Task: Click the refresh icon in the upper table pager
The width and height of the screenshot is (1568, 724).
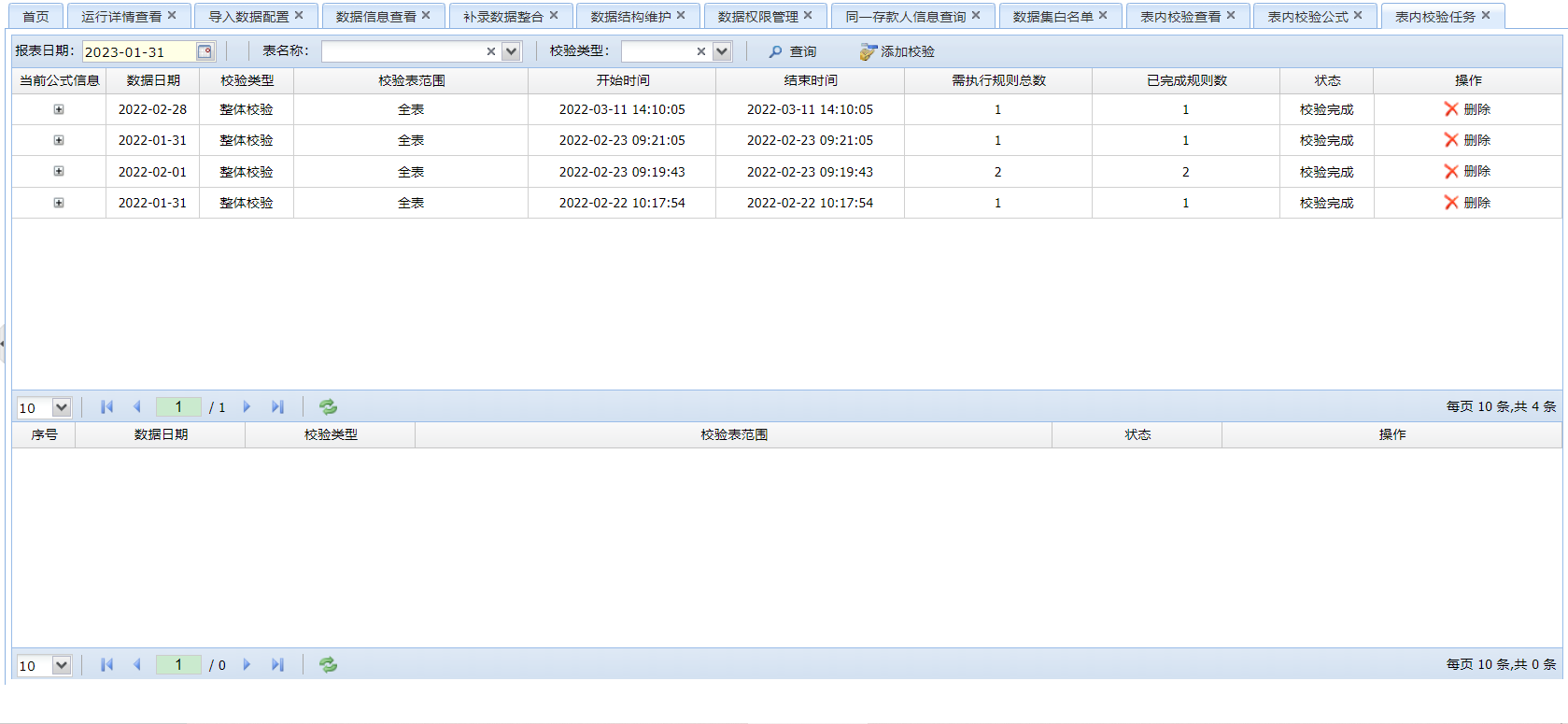Action: pos(328,407)
